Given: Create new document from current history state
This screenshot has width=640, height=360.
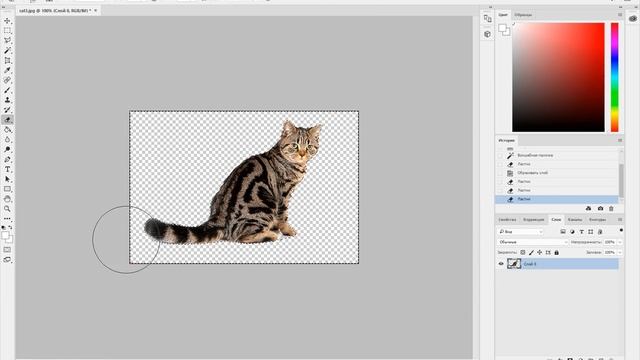Looking at the screenshot, I should coord(588,209).
